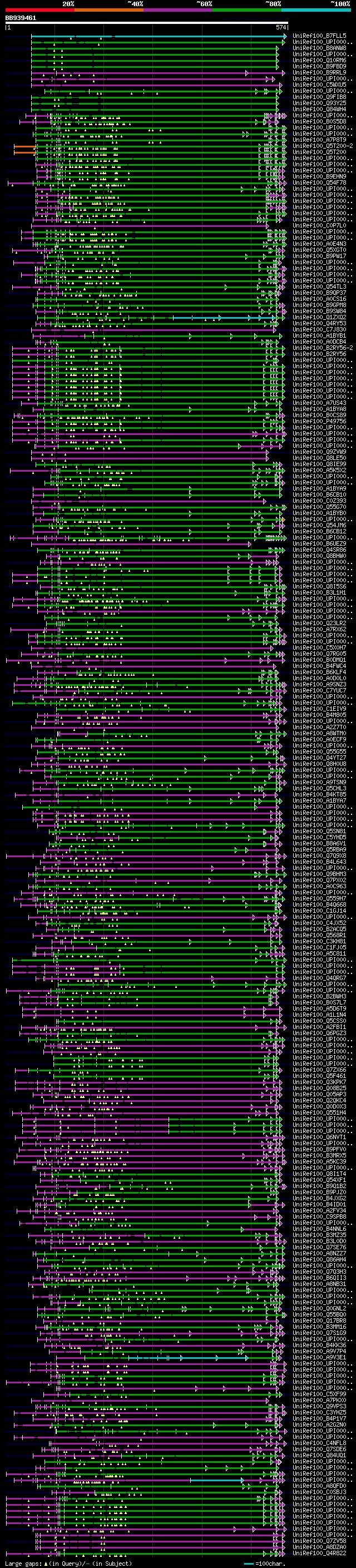356x1568 pixels.
Task: Open hit UniRef100_B9FBD9
Action: click(319, 66)
